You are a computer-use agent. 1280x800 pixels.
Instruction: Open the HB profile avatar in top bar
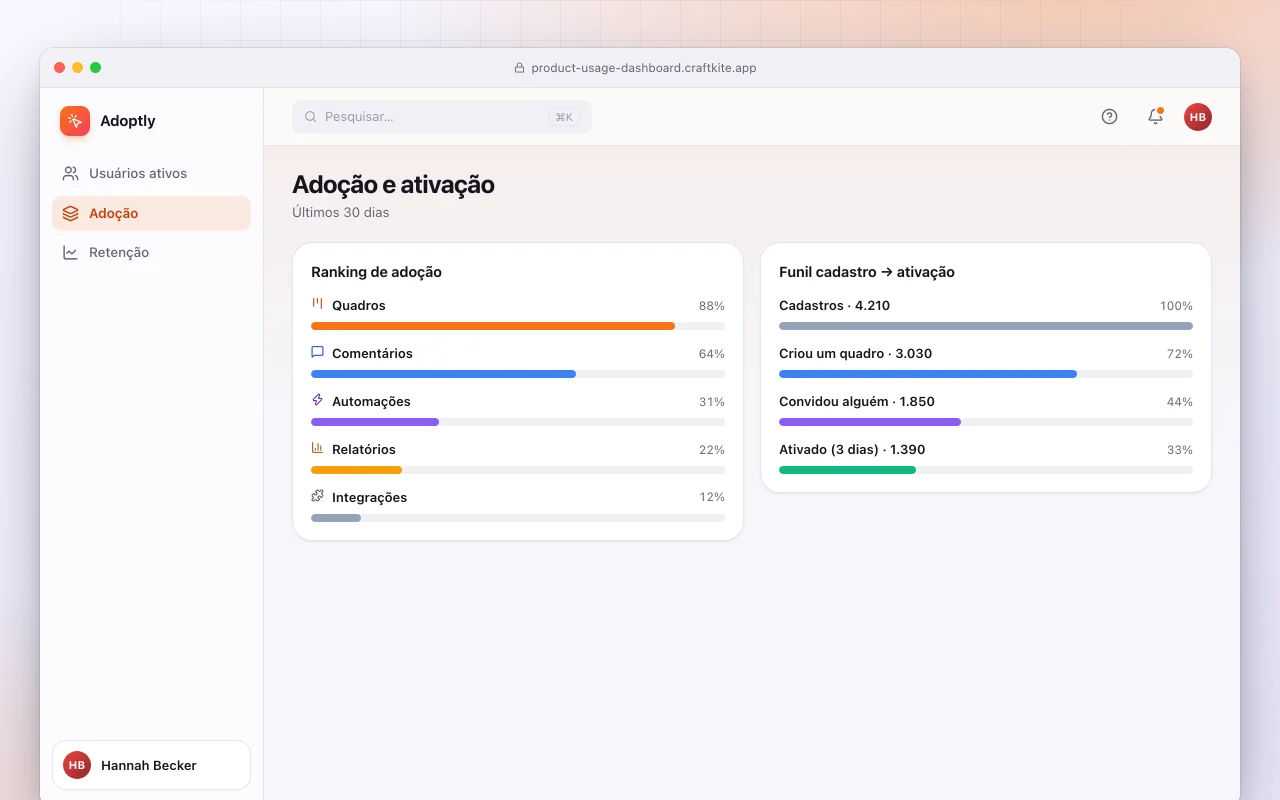1198,117
